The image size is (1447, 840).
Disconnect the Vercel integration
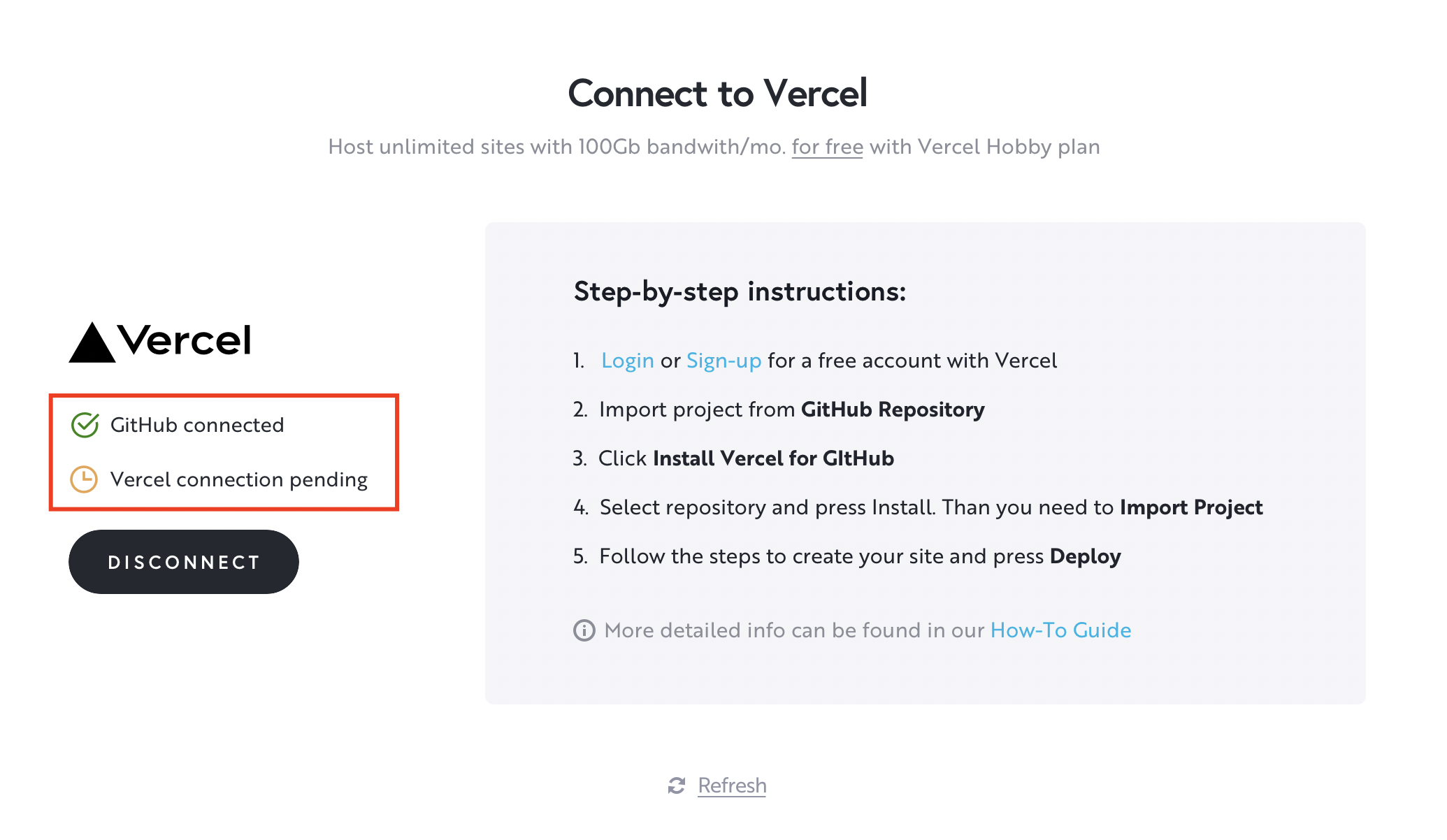click(184, 562)
